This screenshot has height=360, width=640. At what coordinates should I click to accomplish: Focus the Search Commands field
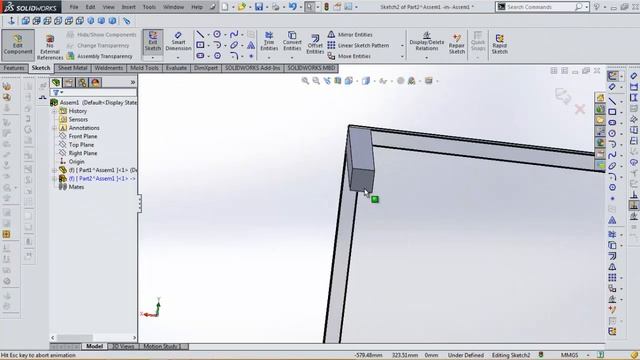[x=540, y=7]
